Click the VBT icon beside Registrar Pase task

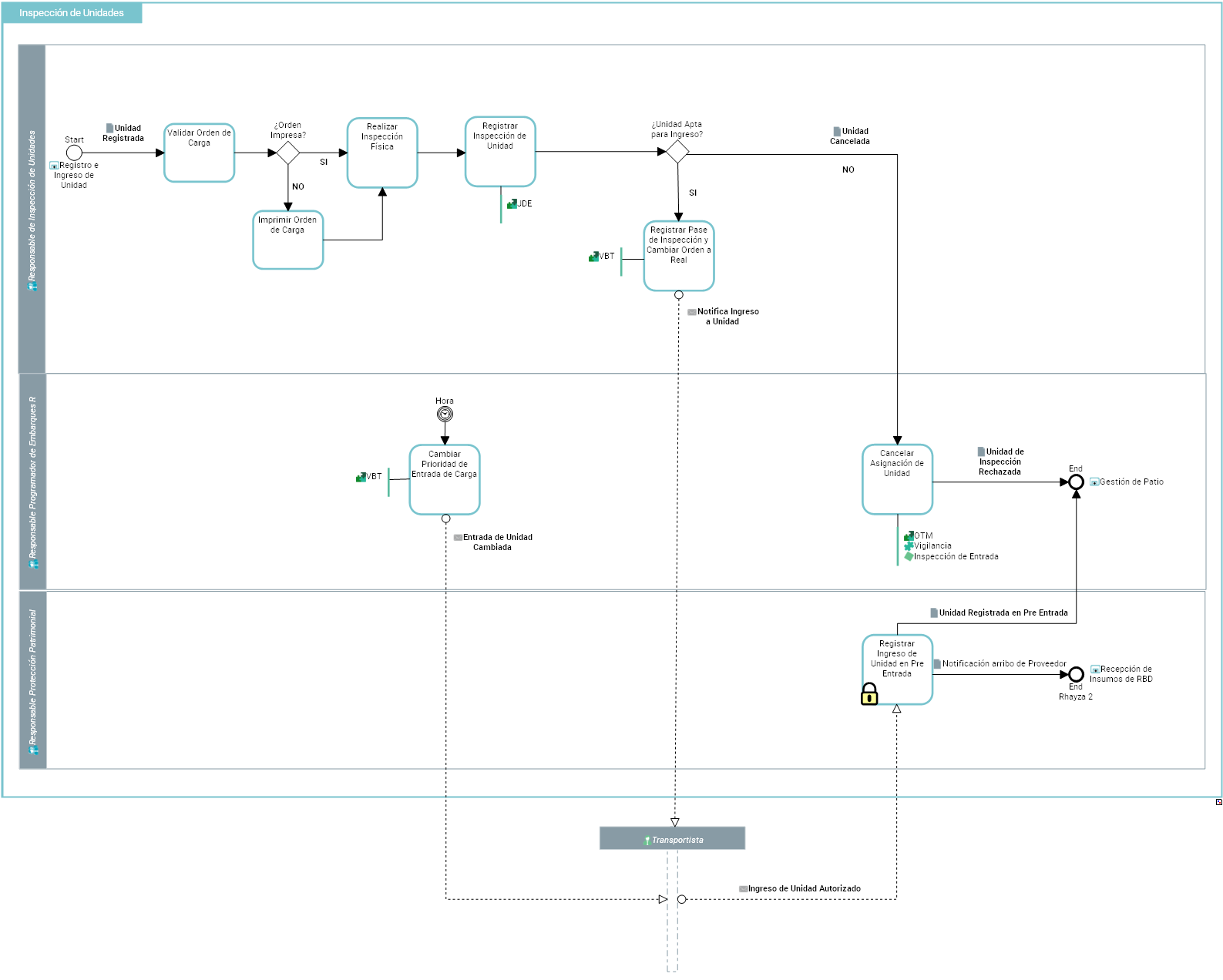593,257
